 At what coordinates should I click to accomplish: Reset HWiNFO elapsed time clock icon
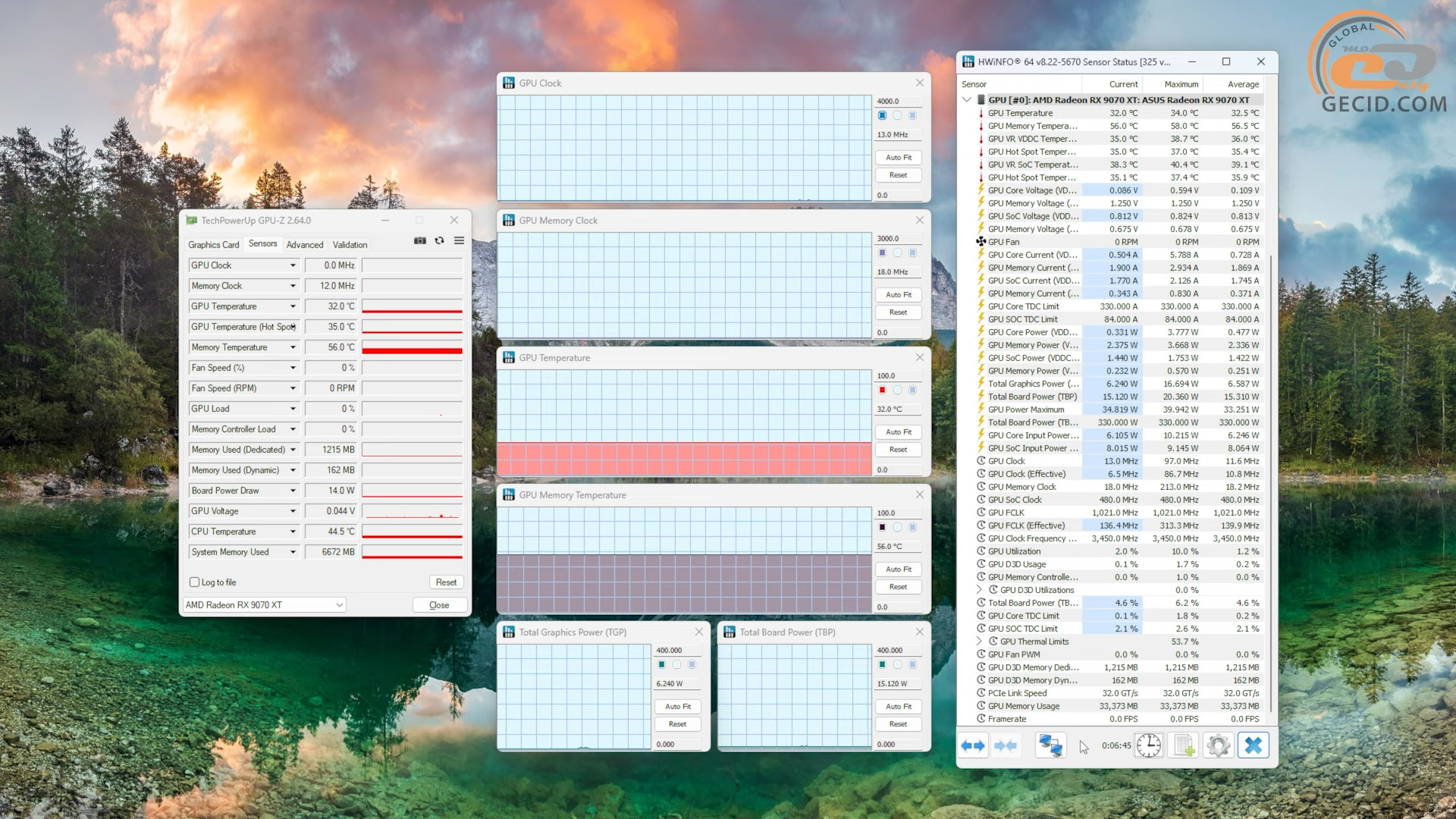tap(1149, 745)
